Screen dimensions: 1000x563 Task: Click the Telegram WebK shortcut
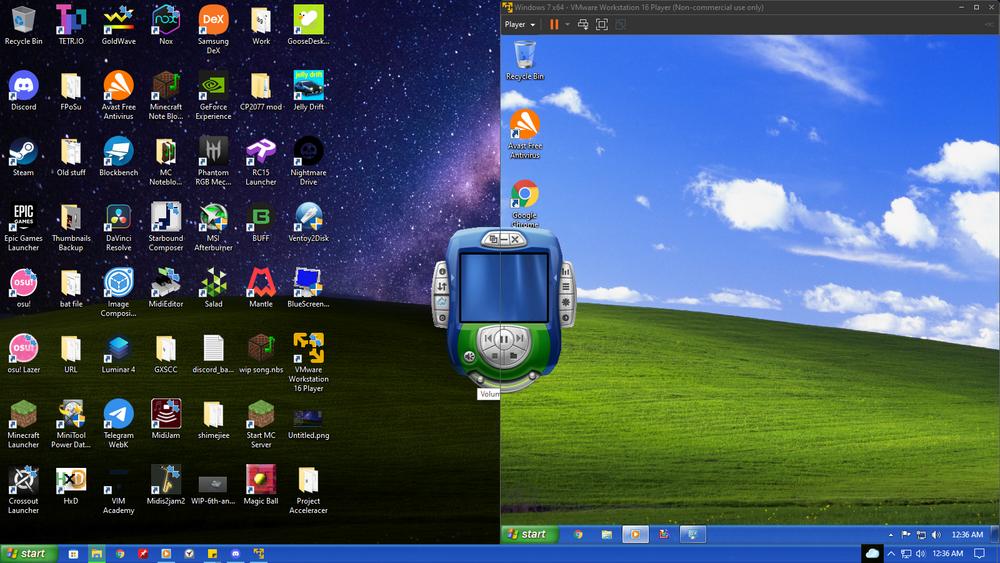tap(119, 423)
